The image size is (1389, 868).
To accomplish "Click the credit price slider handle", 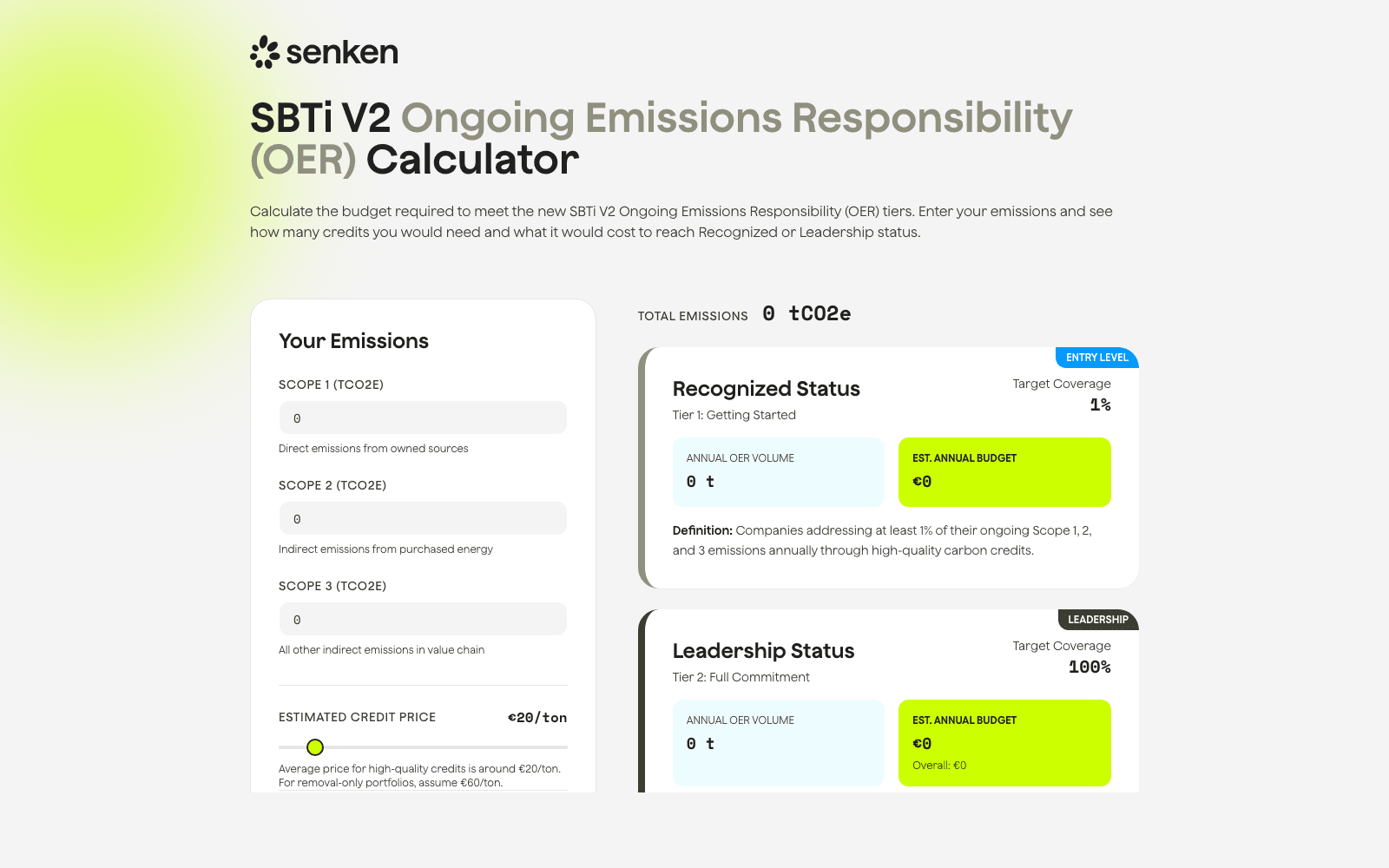I will [315, 747].
